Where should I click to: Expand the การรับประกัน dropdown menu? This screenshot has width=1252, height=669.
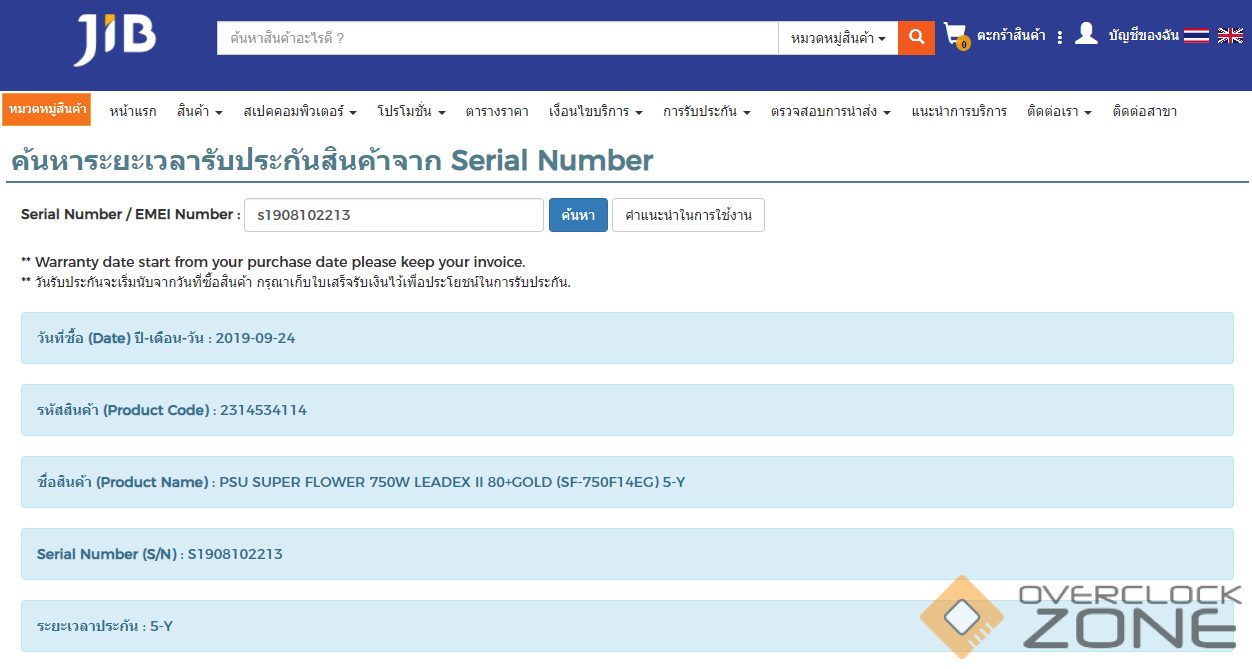point(707,111)
